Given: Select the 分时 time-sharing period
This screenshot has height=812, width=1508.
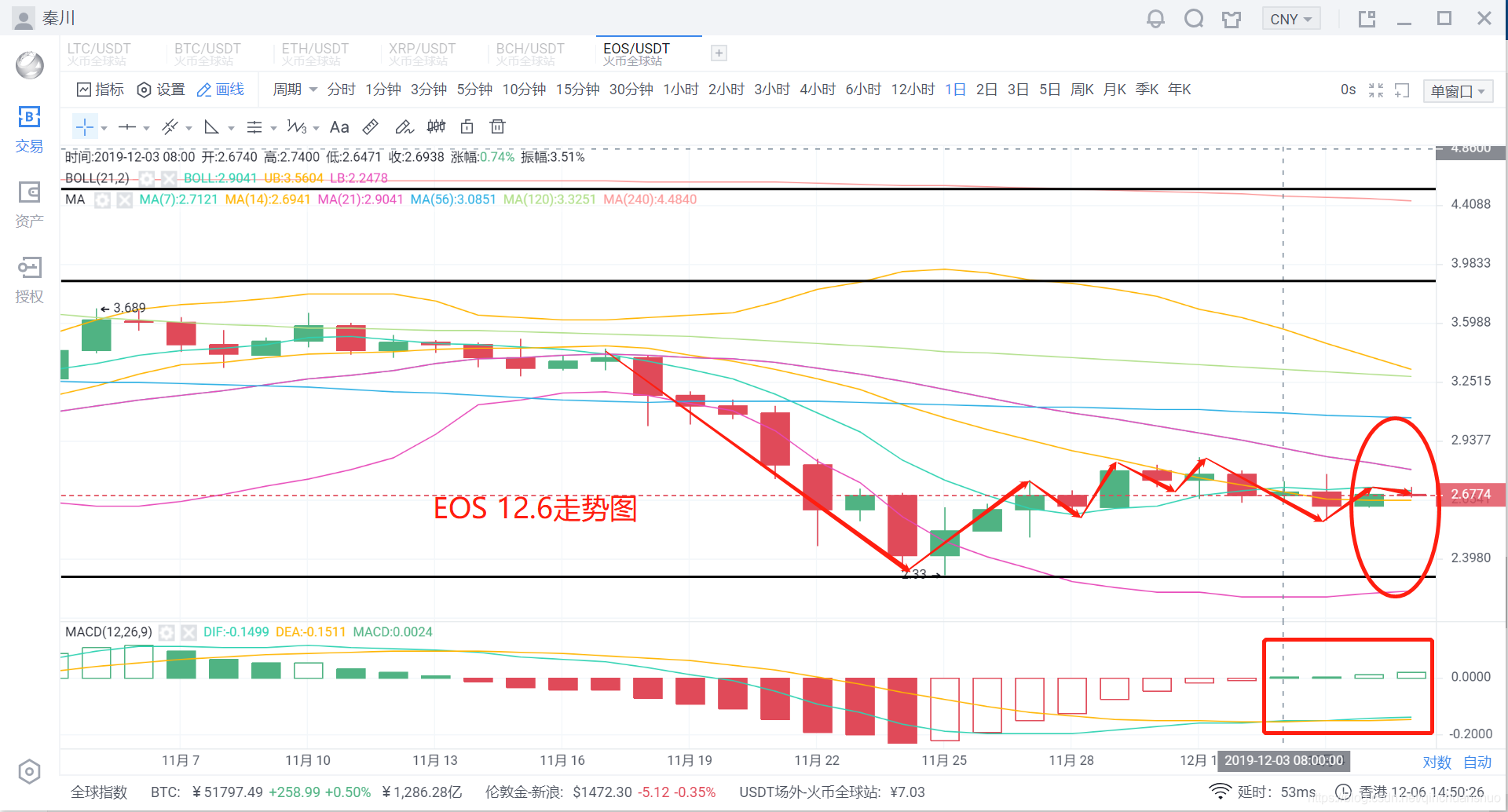Looking at the screenshot, I should pyautogui.click(x=342, y=90).
